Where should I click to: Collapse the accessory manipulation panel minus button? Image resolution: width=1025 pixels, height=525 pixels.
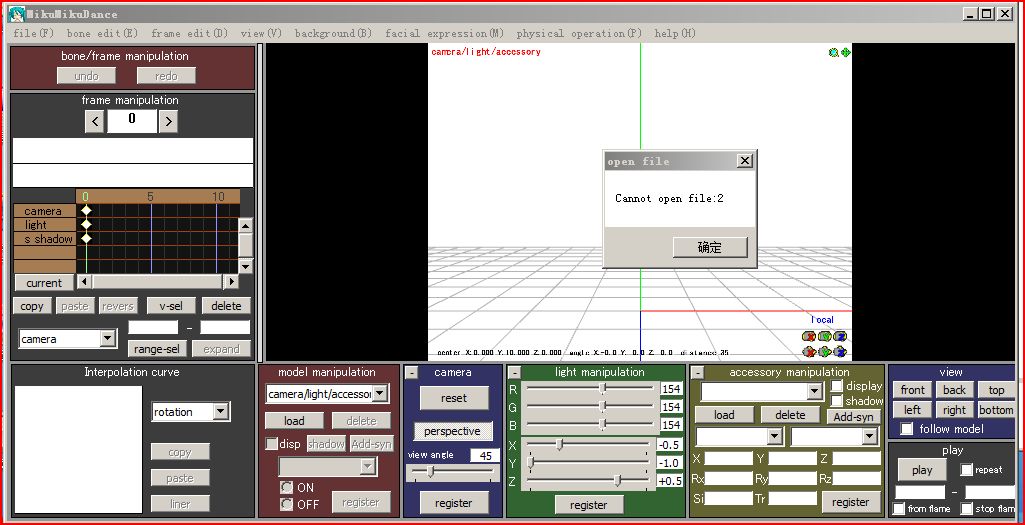[x=697, y=373]
